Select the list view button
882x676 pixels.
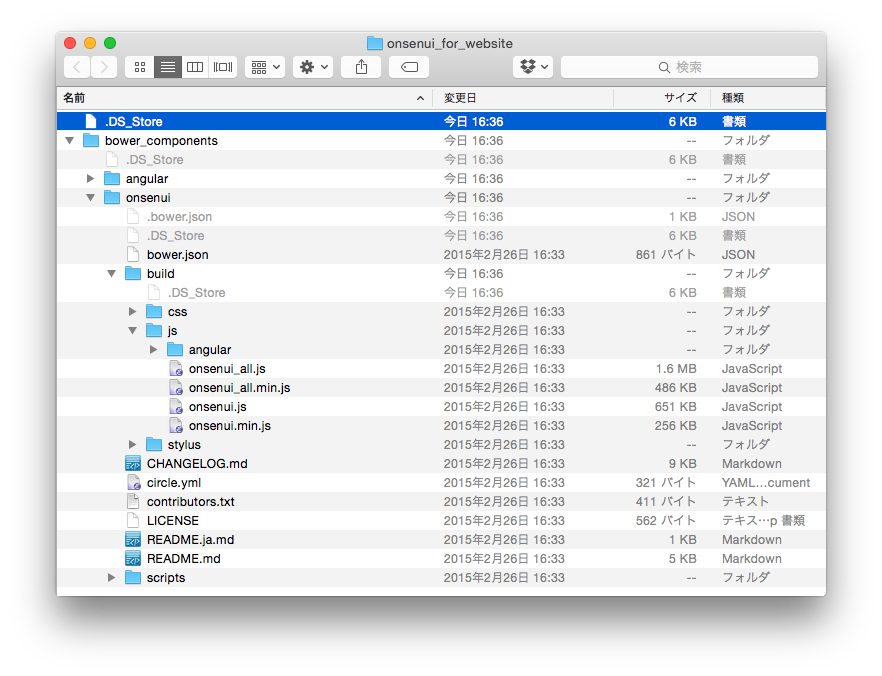click(168, 67)
